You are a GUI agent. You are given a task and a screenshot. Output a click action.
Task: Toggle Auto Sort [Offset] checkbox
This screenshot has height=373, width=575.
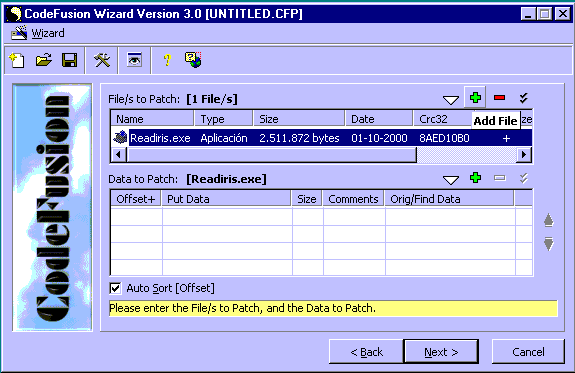click(x=115, y=288)
